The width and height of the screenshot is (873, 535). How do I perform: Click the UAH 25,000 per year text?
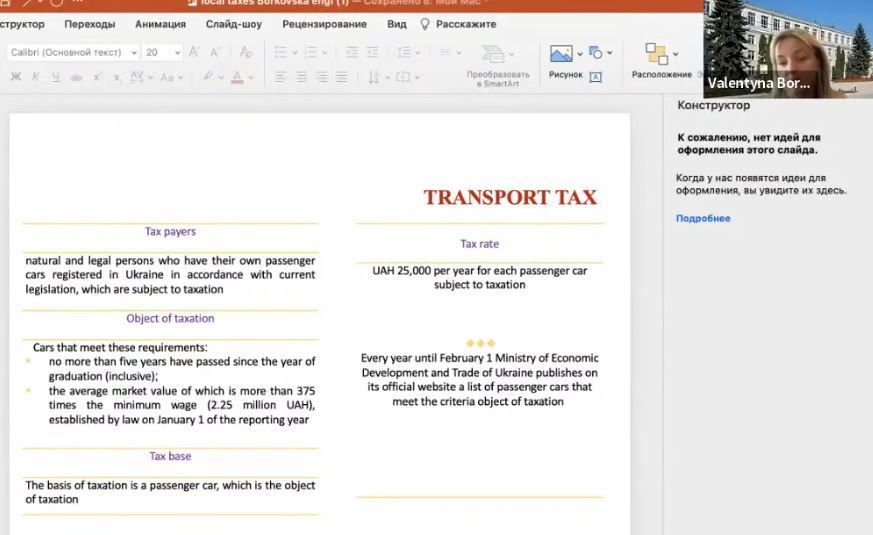point(479,277)
